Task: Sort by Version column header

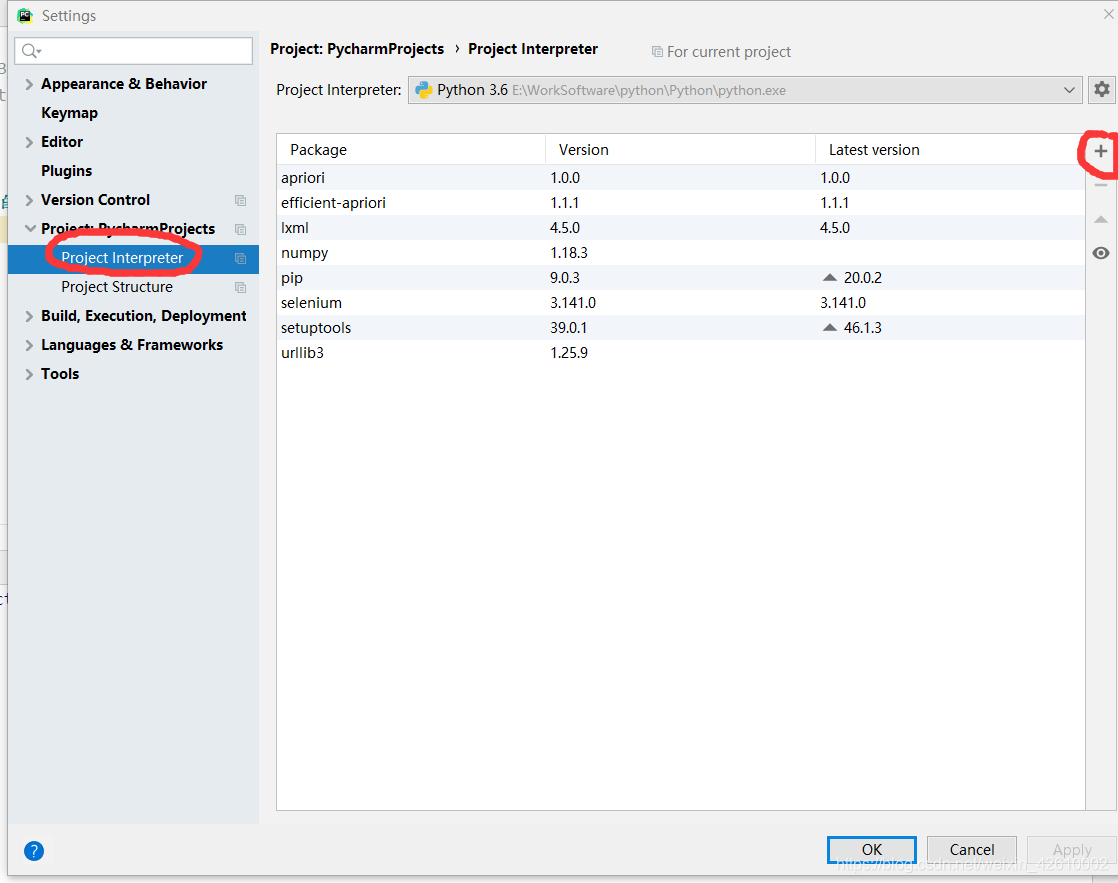Action: 680,150
